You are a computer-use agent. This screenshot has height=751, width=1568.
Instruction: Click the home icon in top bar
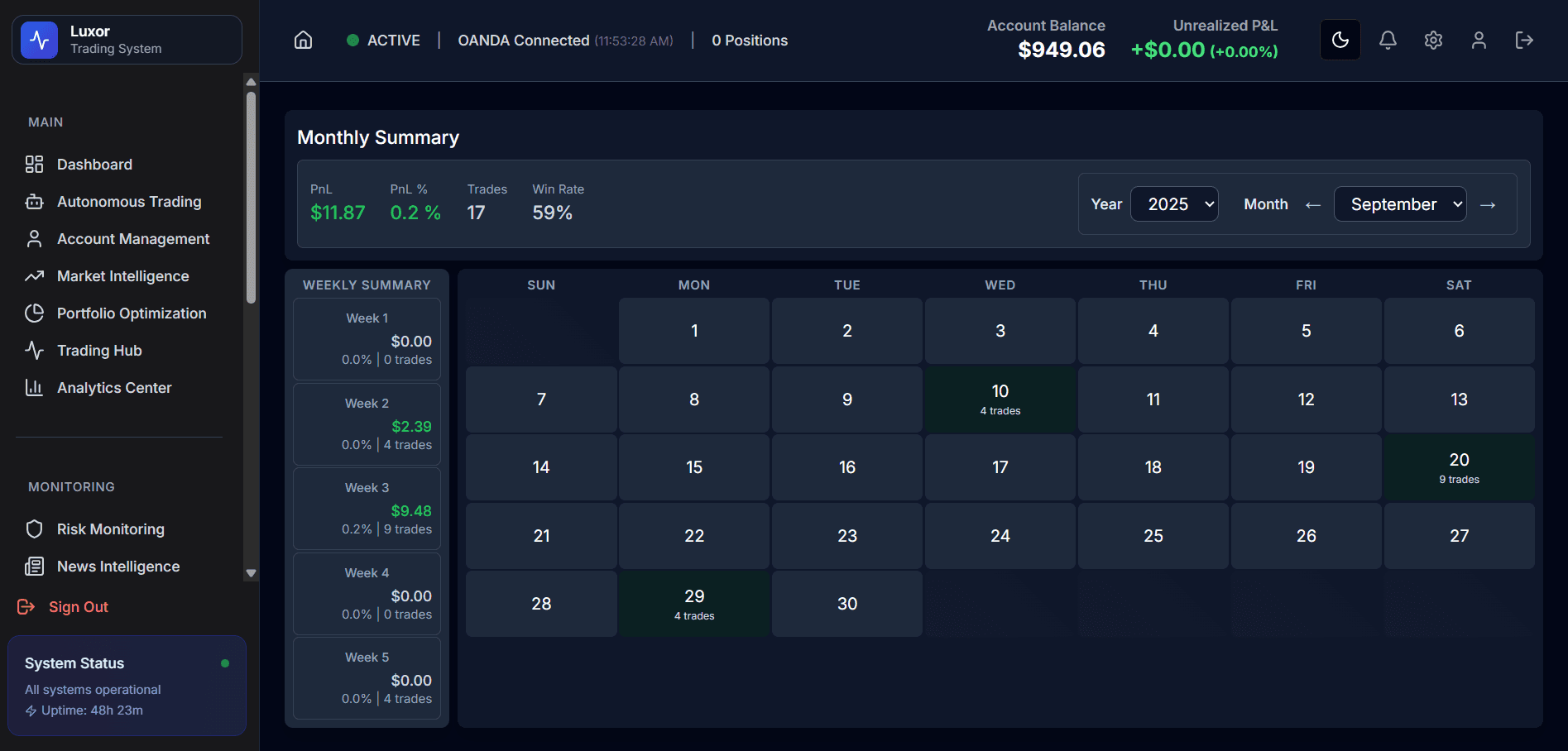click(304, 41)
